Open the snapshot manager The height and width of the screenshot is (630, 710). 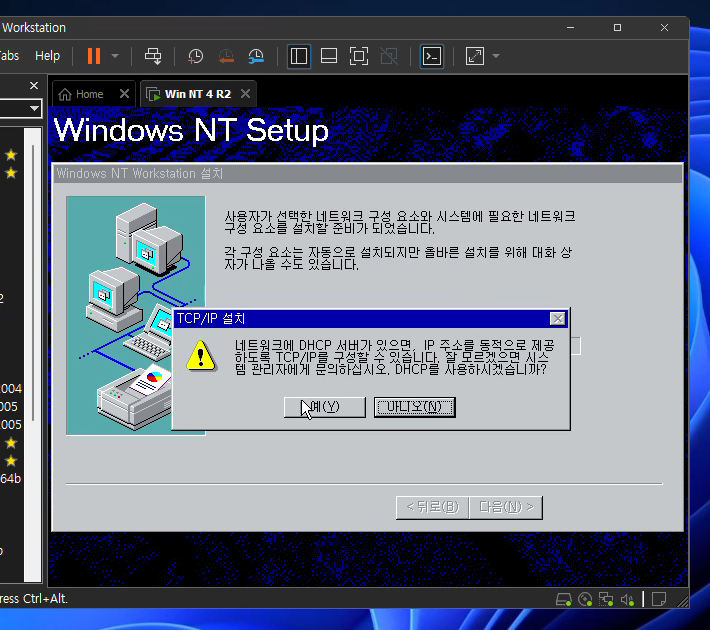(x=256, y=56)
